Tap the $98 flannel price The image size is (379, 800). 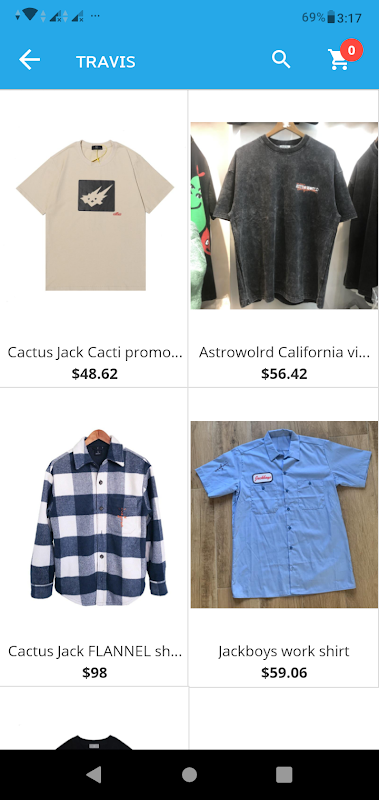tap(95, 673)
